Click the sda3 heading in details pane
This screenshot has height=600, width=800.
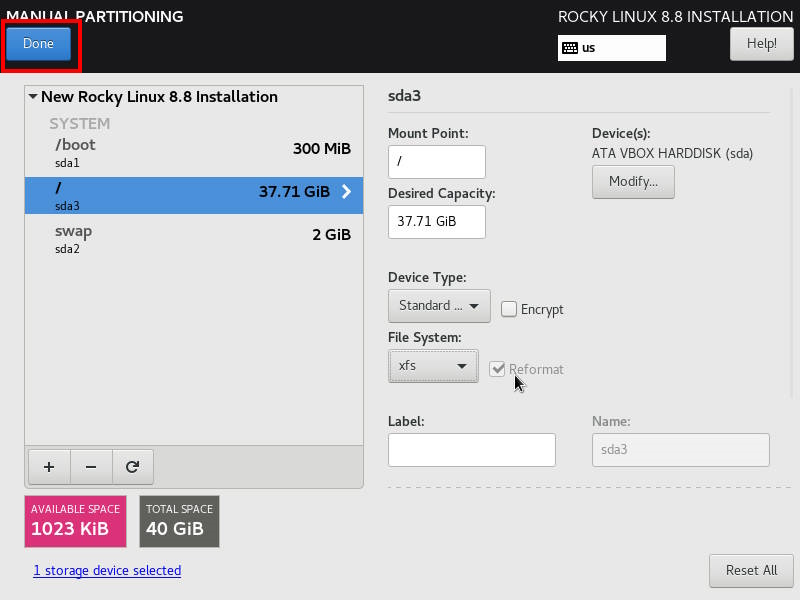(405, 96)
